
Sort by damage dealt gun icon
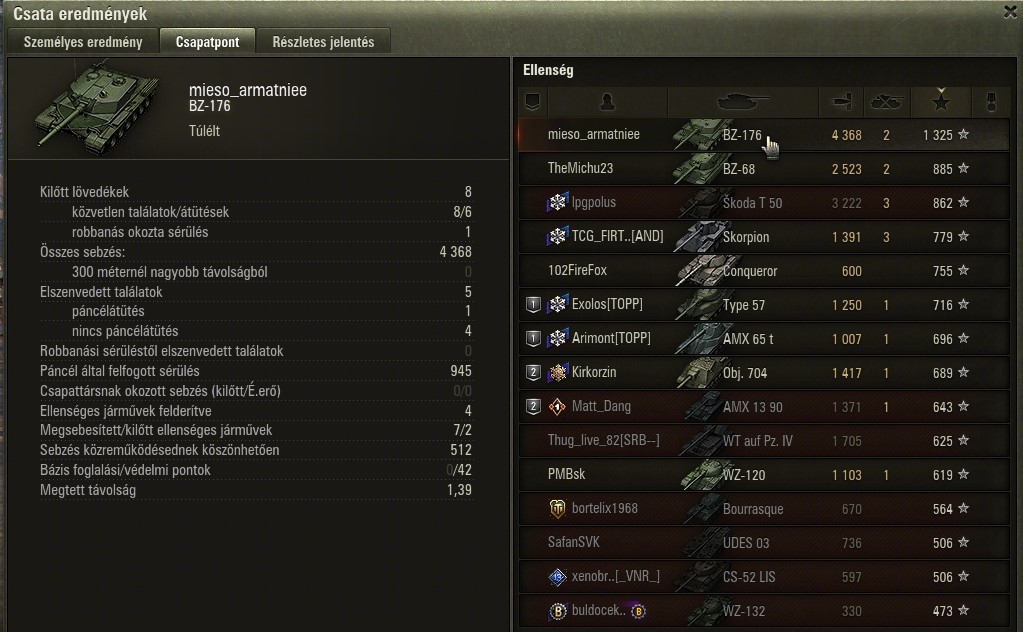(x=842, y=102)
